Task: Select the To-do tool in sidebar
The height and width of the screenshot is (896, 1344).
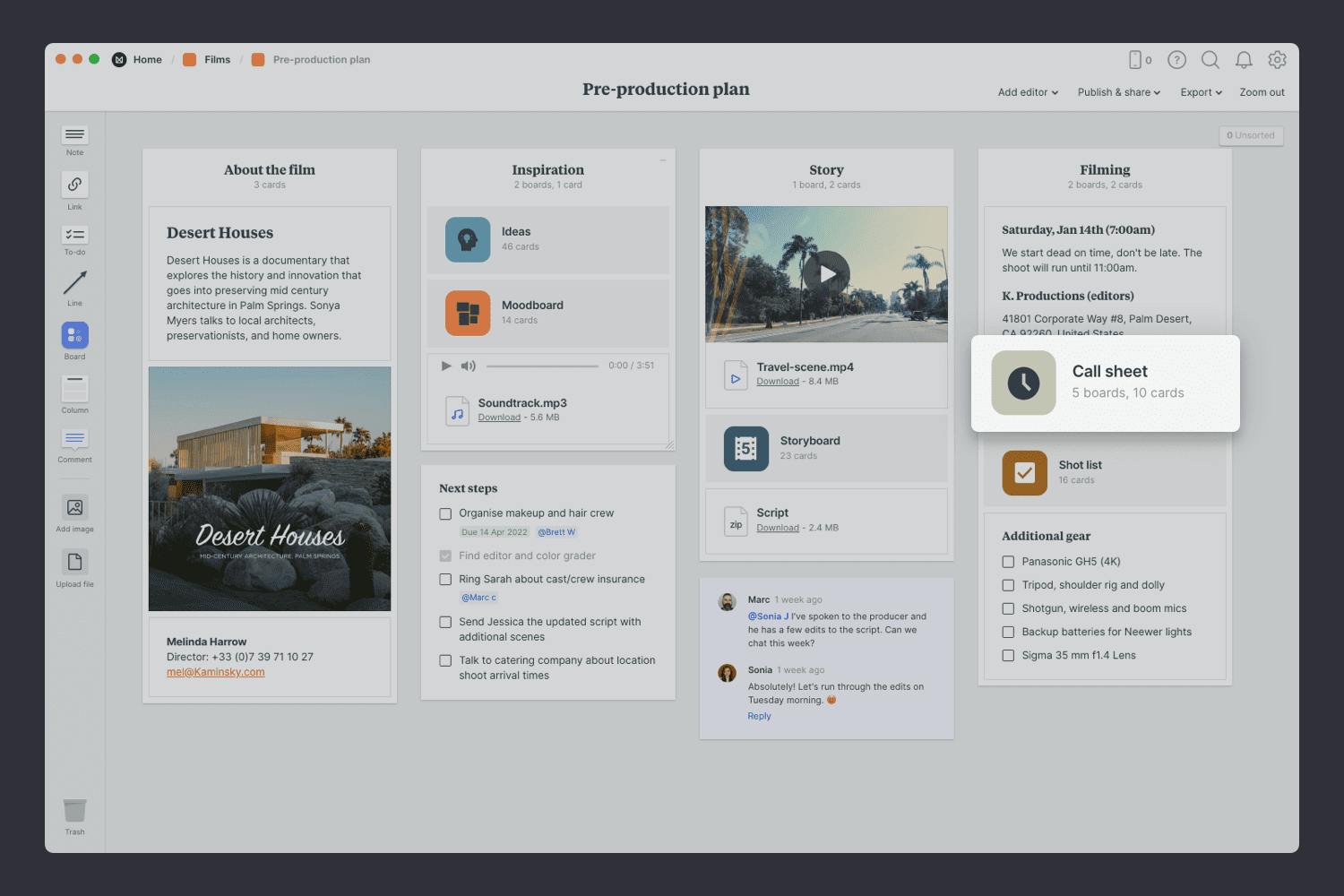Action: [74, 235]
